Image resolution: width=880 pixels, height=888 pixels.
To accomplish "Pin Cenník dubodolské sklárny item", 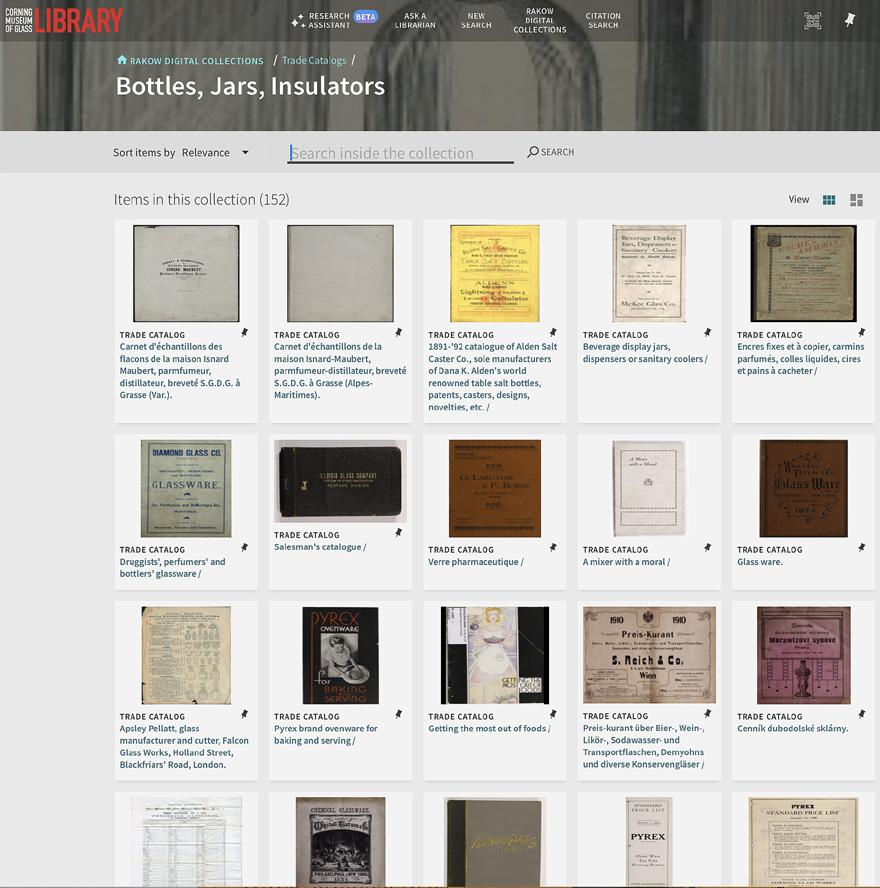I will (x=861, y=714).
